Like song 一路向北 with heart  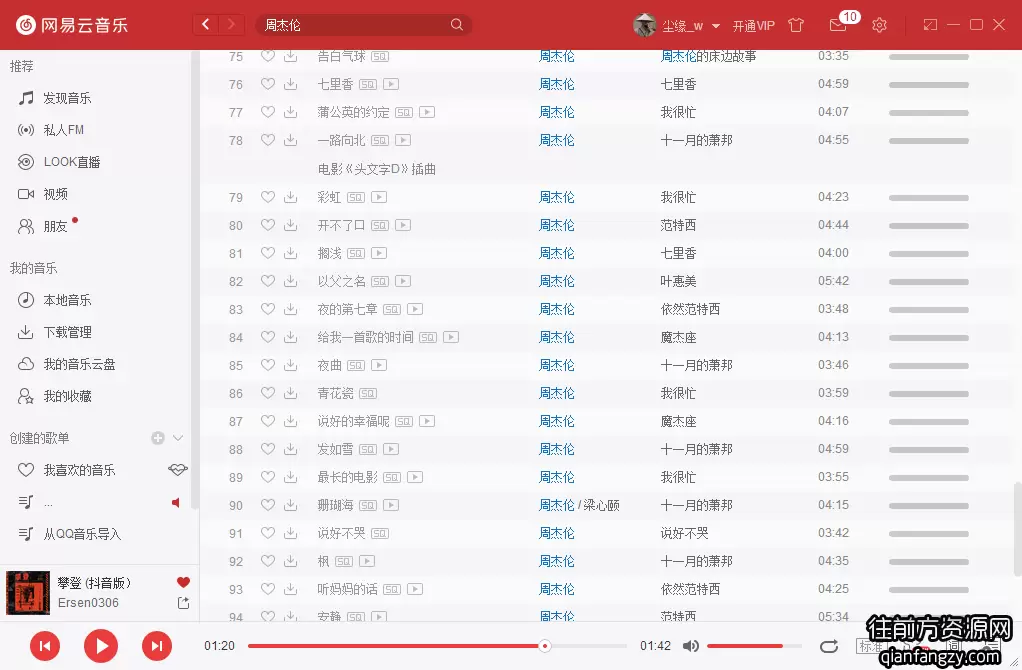267,139
